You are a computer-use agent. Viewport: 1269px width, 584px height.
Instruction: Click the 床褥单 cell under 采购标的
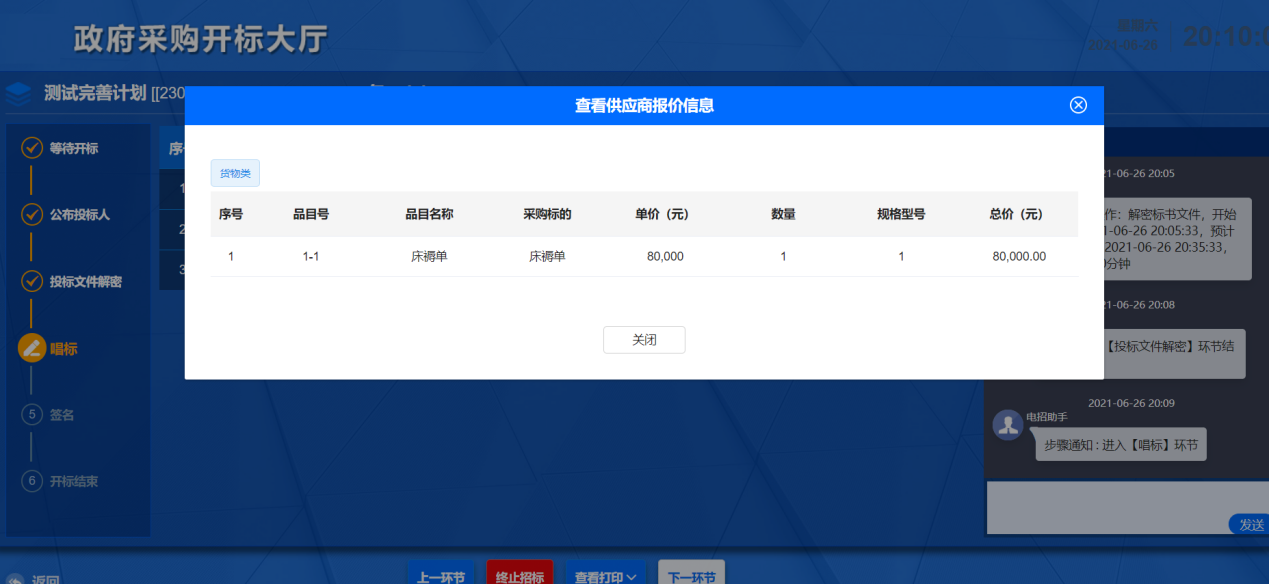547,256
